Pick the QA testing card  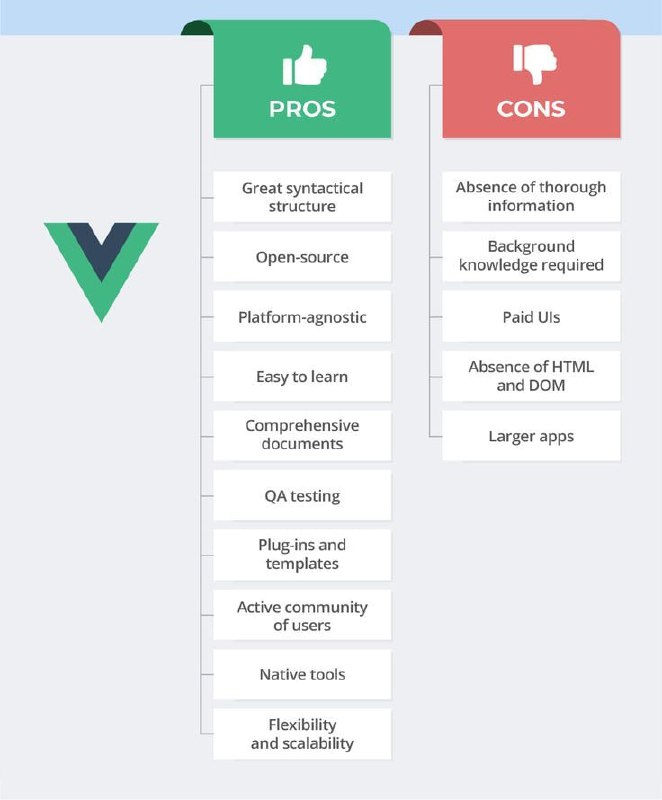[302, 495]
